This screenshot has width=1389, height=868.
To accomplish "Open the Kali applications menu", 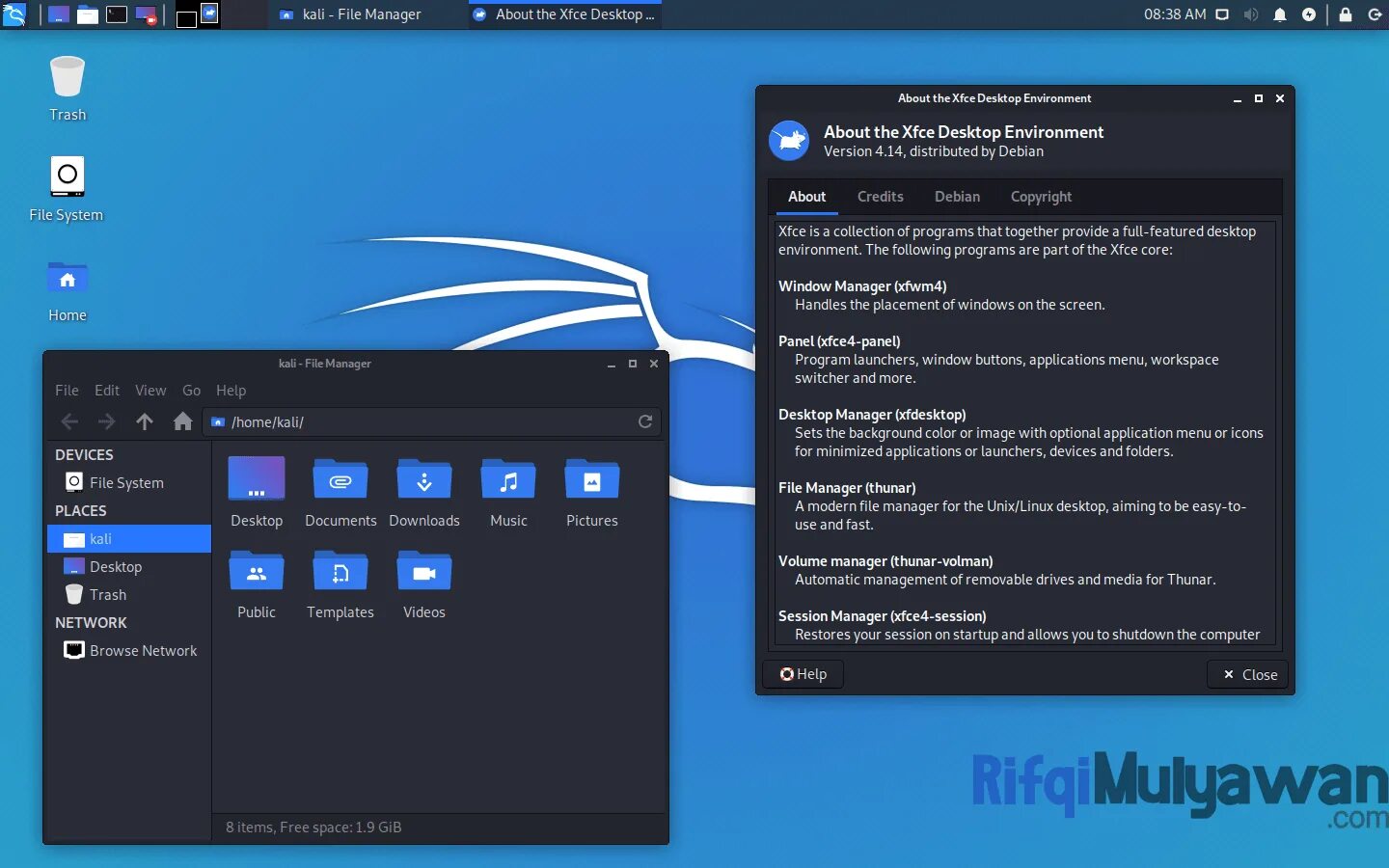I will [x=14, y=14].
